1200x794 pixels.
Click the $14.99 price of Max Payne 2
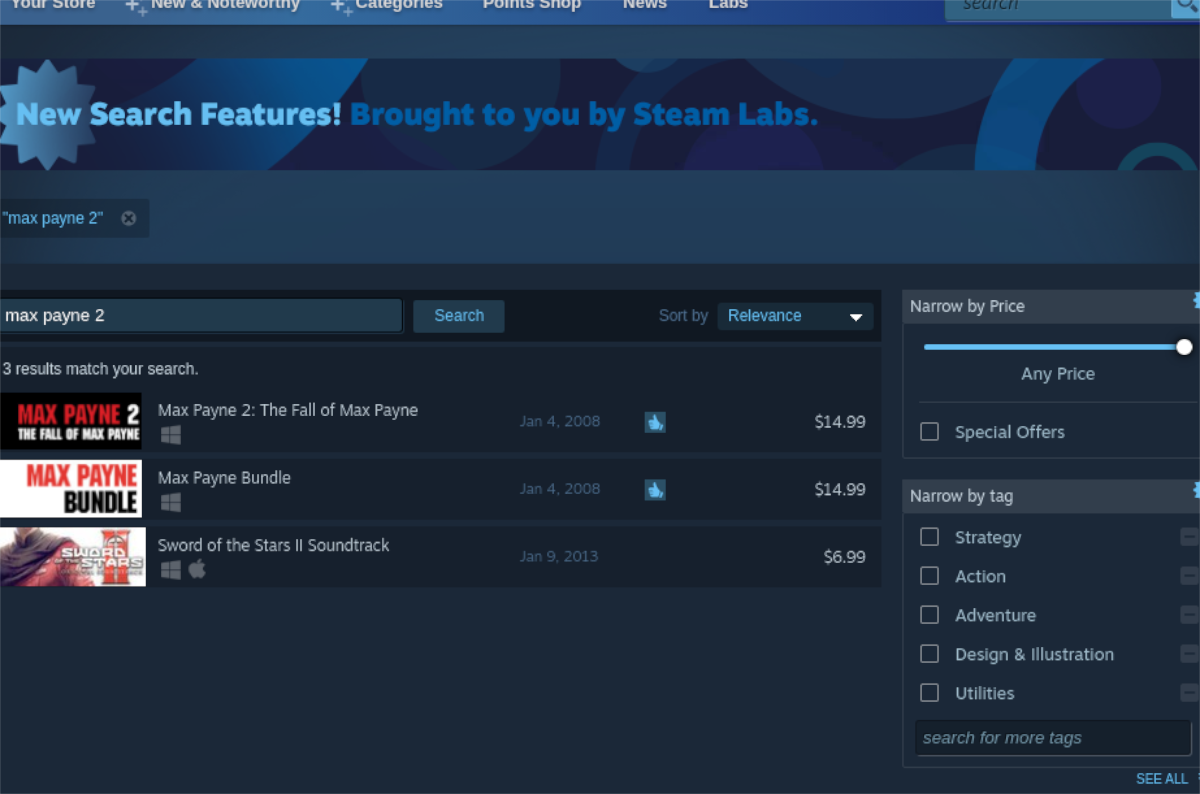pyautogui.click(x=840, y=422)
